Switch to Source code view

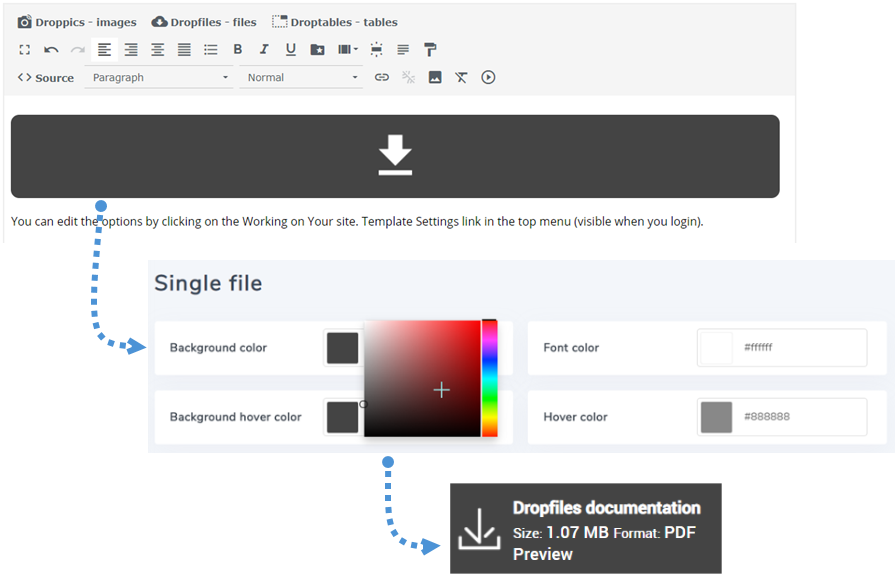click(46, 78)
